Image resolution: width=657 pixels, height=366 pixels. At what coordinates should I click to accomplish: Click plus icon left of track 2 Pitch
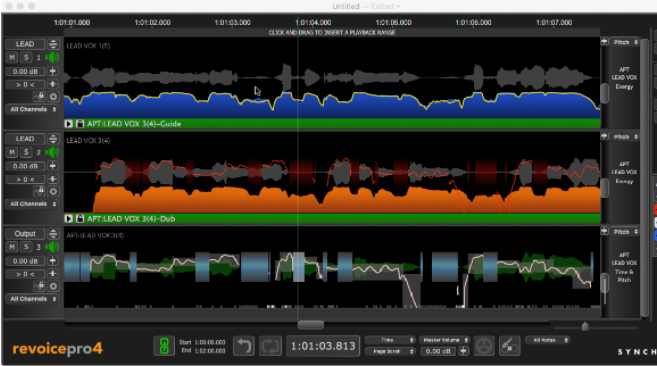tap(605, 136)
